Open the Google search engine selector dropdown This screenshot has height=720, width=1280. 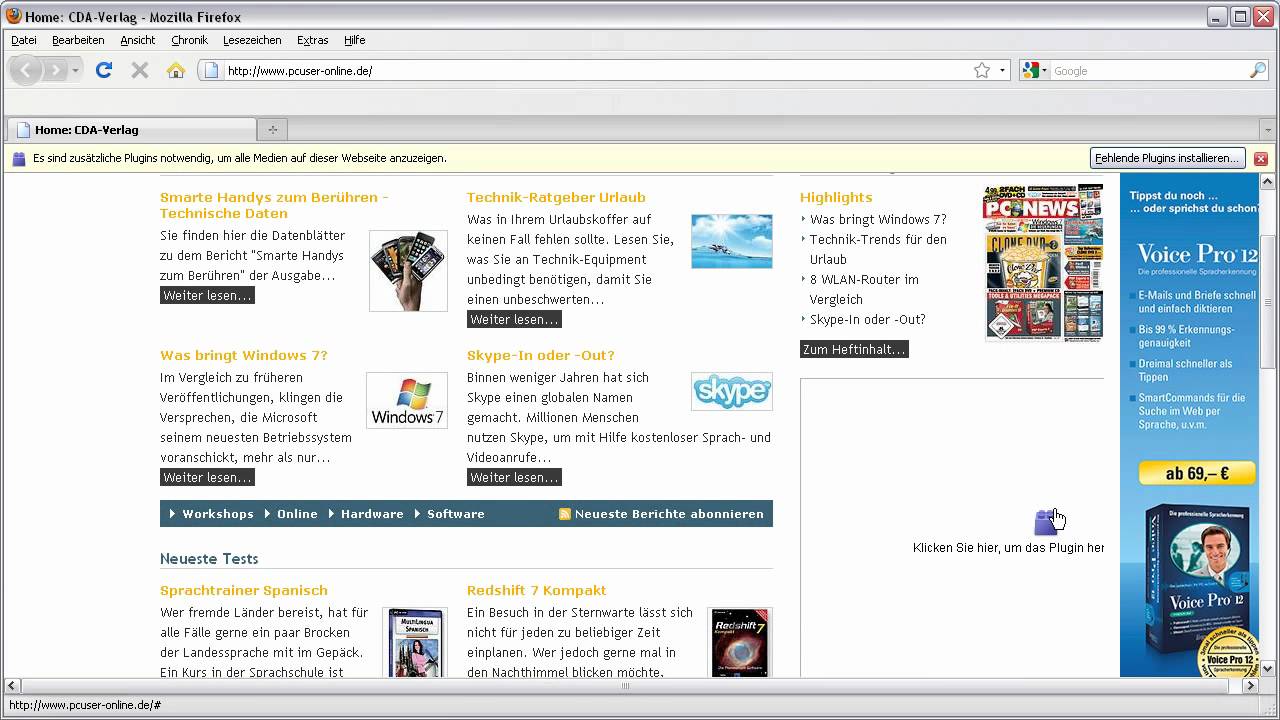(x=1034, y=71)
